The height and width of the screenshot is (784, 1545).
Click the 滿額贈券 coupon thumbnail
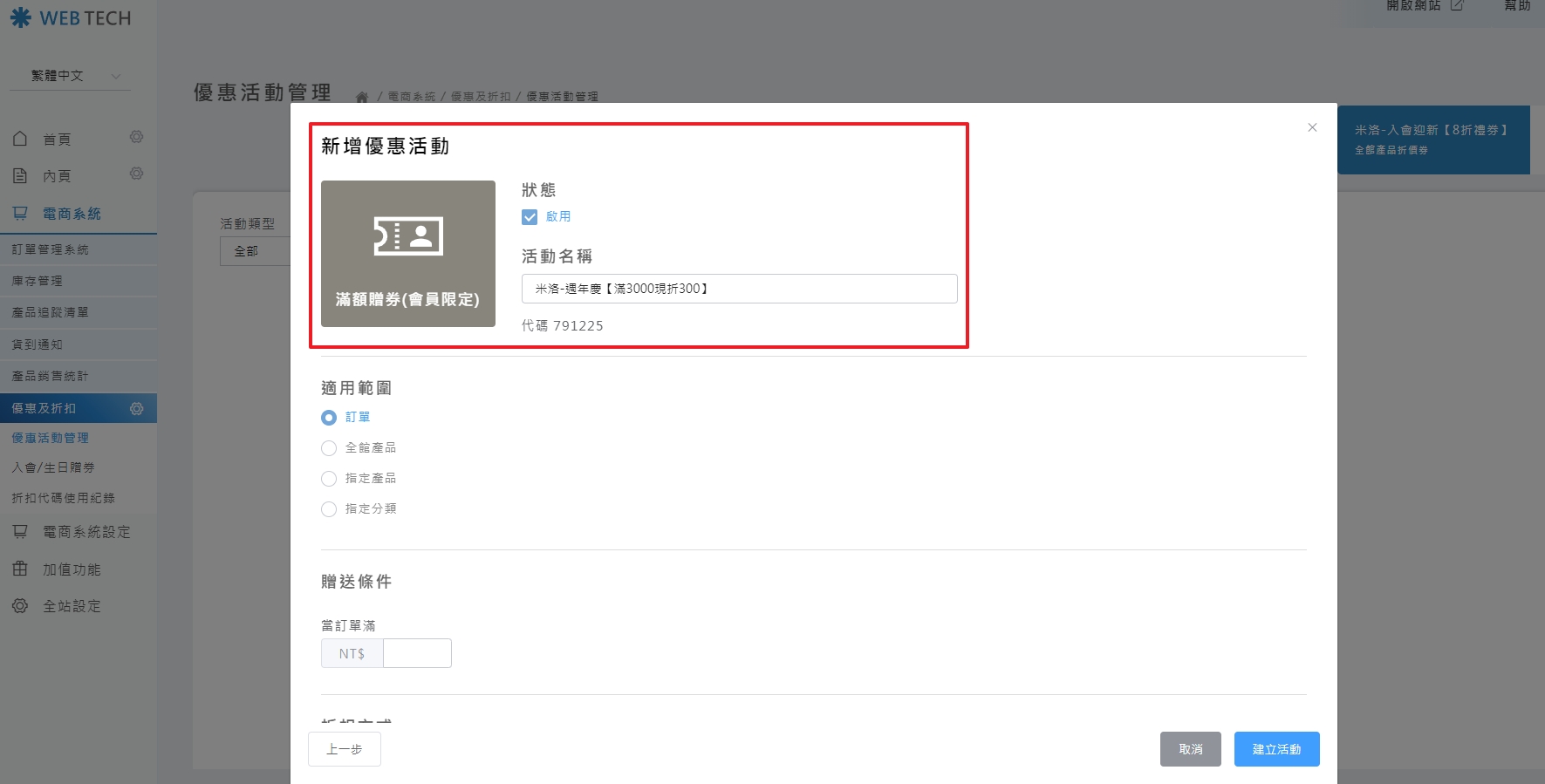[407, 254]
